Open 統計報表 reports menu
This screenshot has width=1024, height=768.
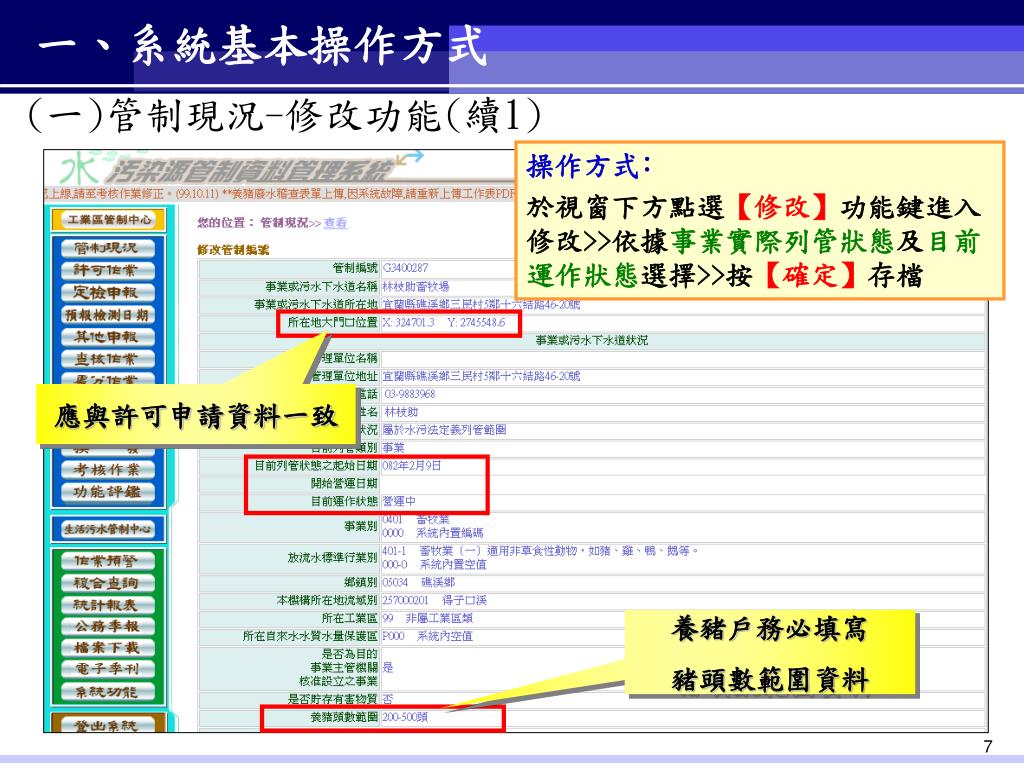click(108, 605)
